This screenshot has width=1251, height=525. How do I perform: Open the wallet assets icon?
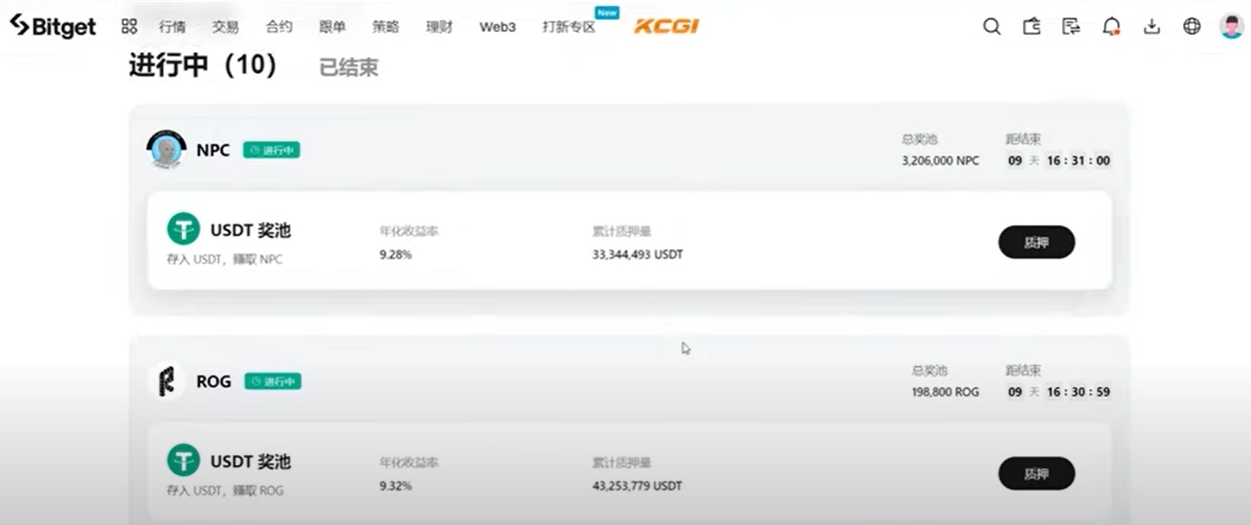[1032, 27]
